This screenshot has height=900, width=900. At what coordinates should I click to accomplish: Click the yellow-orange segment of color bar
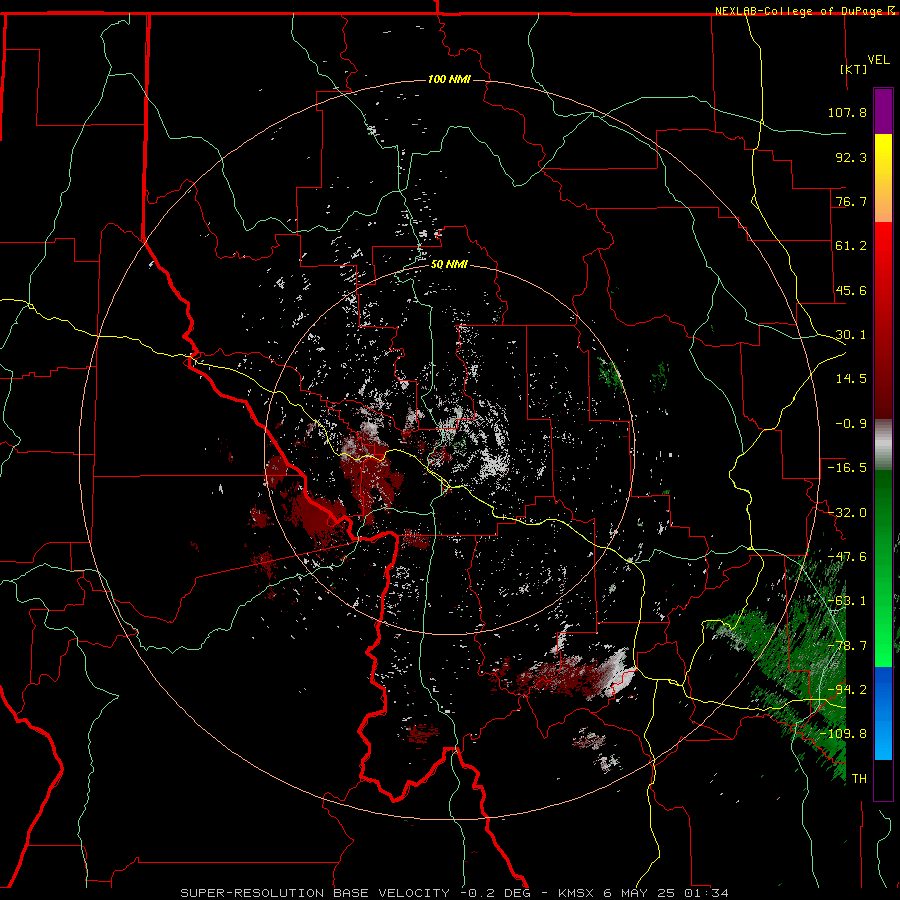click(883, 178)
